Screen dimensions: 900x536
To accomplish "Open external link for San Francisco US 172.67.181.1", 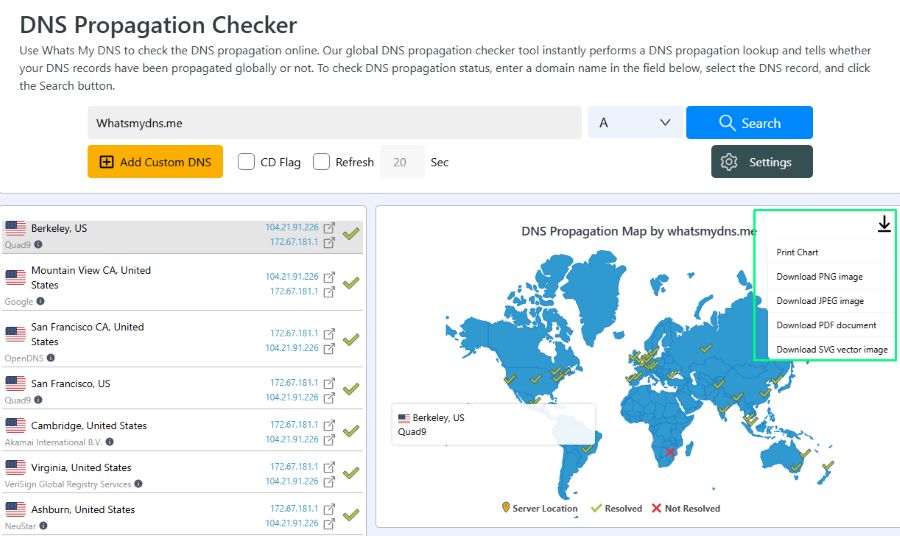I will pos(329,383).
